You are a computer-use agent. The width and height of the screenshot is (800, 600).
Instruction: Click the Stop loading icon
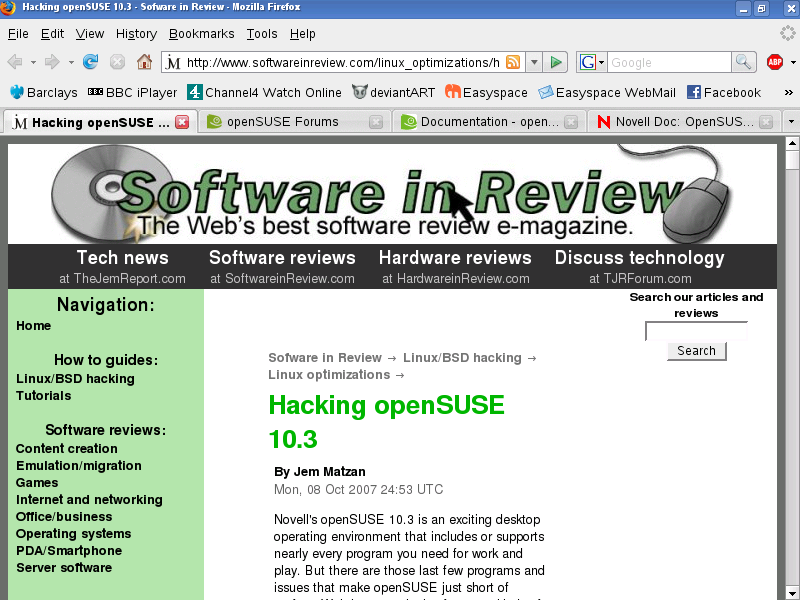(117, 62)
